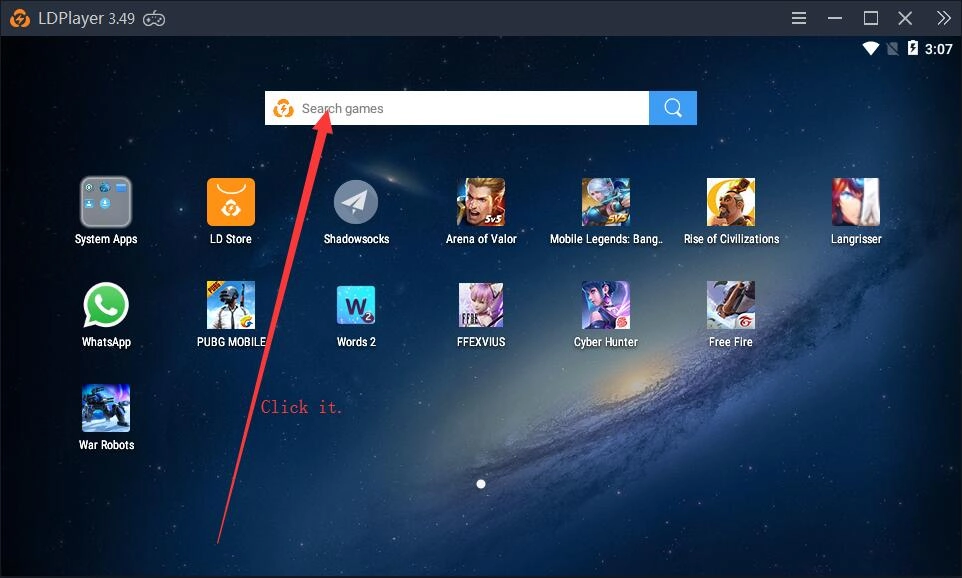Screen dimensions: 962x578
Task: Click the gamepad icon in title bar
Action: tap(154, 18)
